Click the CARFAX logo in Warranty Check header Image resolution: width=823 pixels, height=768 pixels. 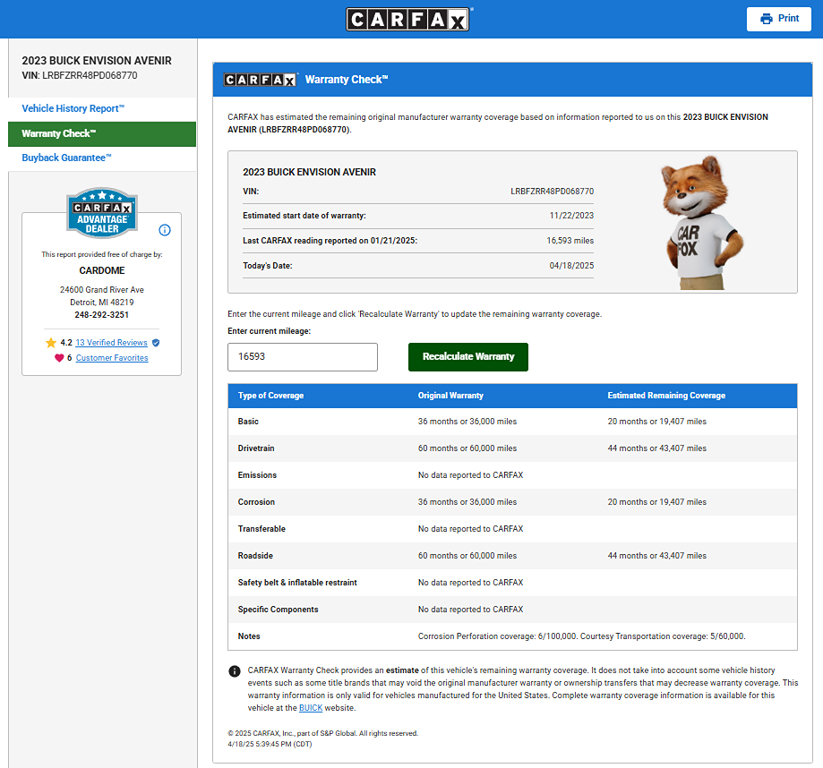(x=261, y=80)
